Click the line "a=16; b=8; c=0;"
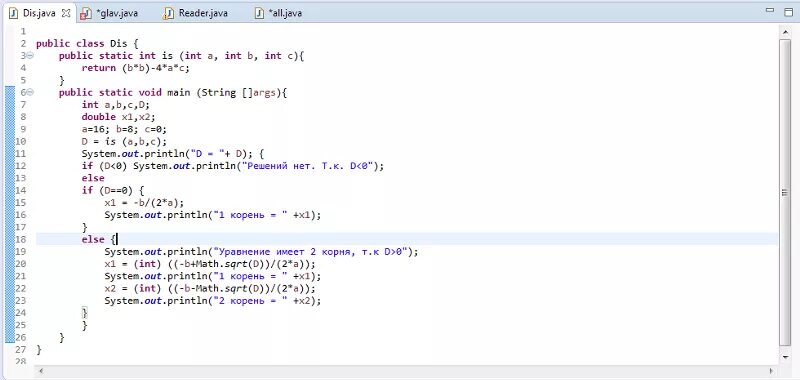Image resolution: width=800 pixels, height=380 pixels. click(x=124, y=129)
